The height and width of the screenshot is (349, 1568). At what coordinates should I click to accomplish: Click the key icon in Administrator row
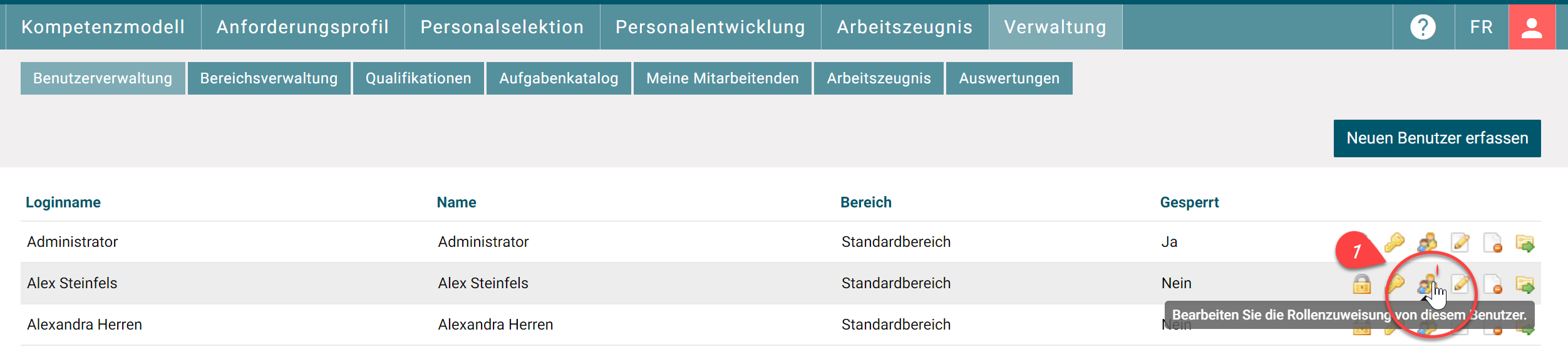click(x=1395, y=242)
